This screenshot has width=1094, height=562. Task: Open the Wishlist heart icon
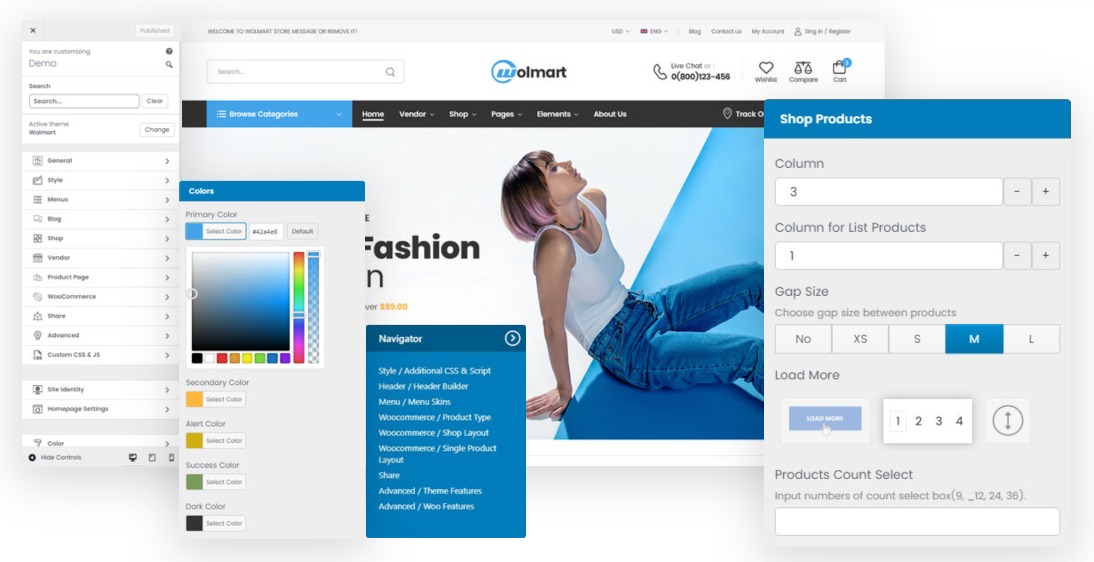pos(766,68)
